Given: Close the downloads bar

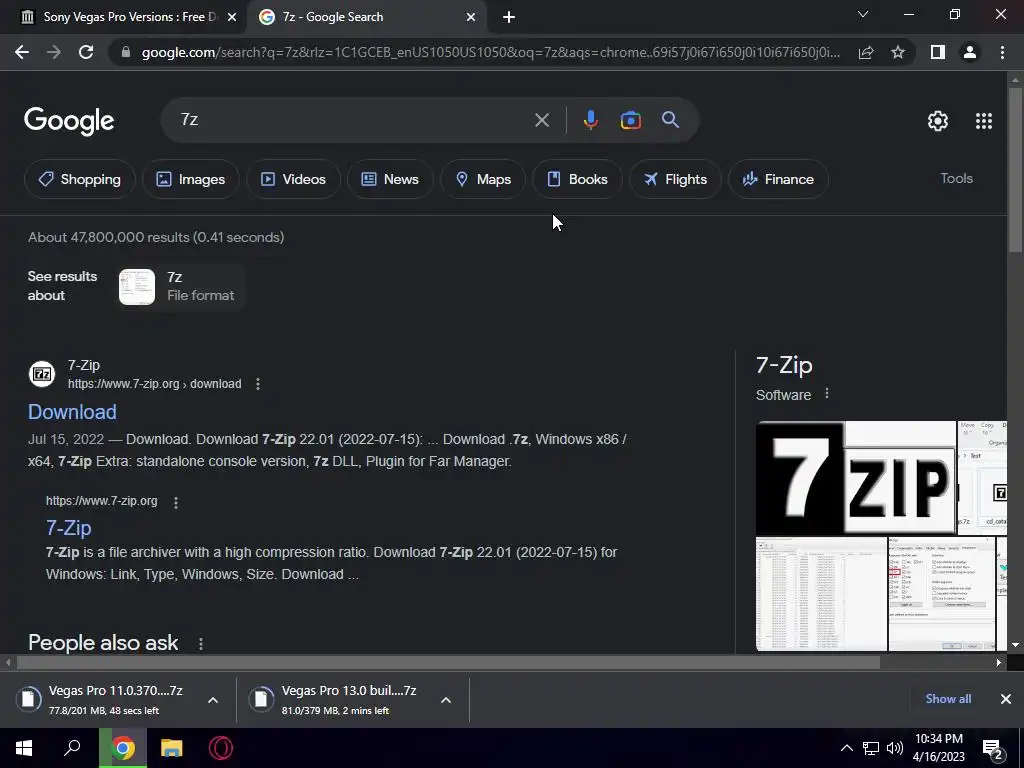Looking at the screenshot, I should (1006, 699).
